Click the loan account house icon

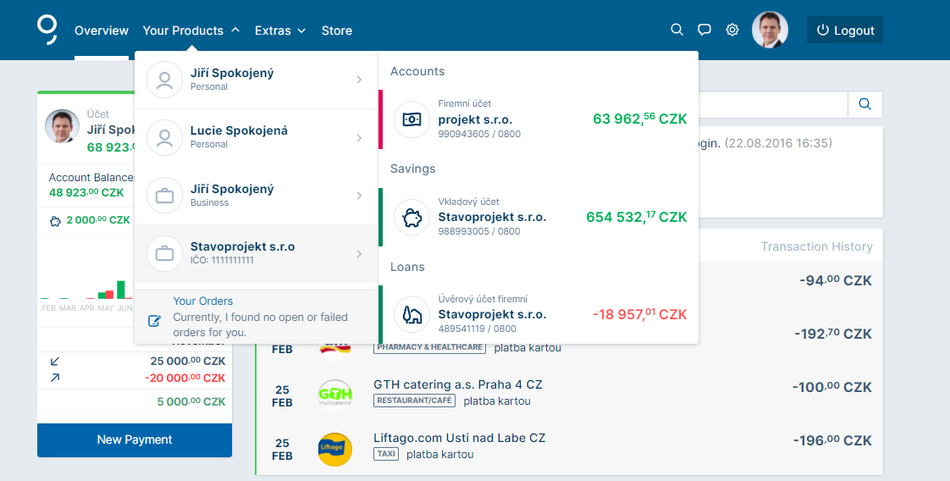pos(411,314)
